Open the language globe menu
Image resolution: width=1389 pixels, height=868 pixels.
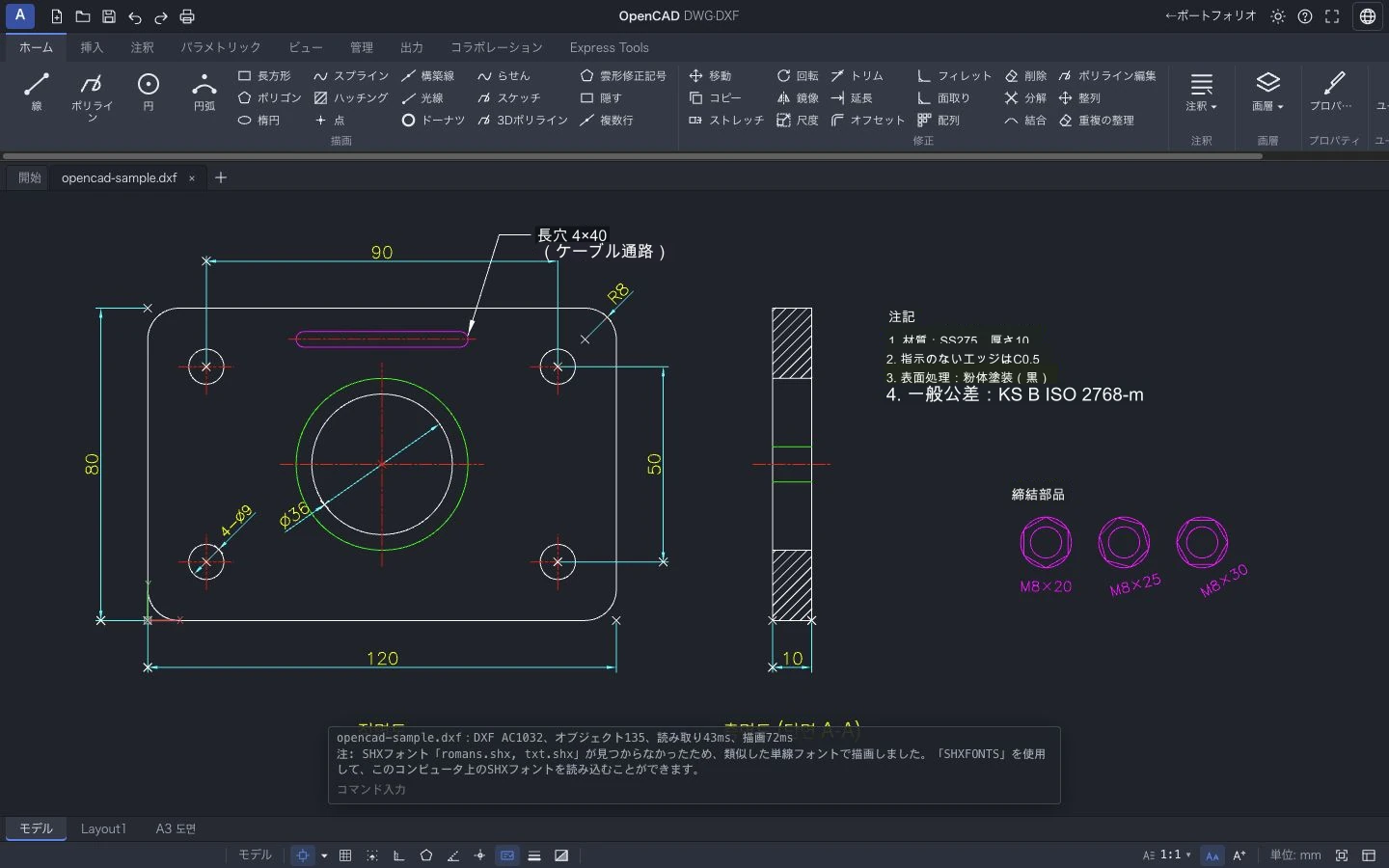click(1368, 16)
